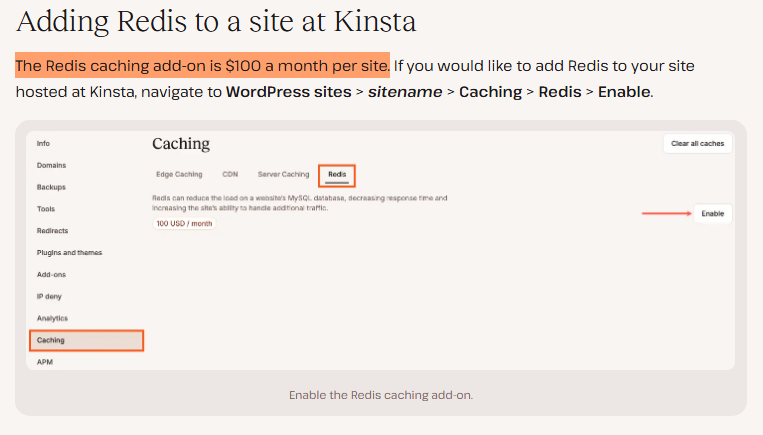Switch to the CDN tab
The height and width of the screenshot is (435, 763).
tap(230, 175)
